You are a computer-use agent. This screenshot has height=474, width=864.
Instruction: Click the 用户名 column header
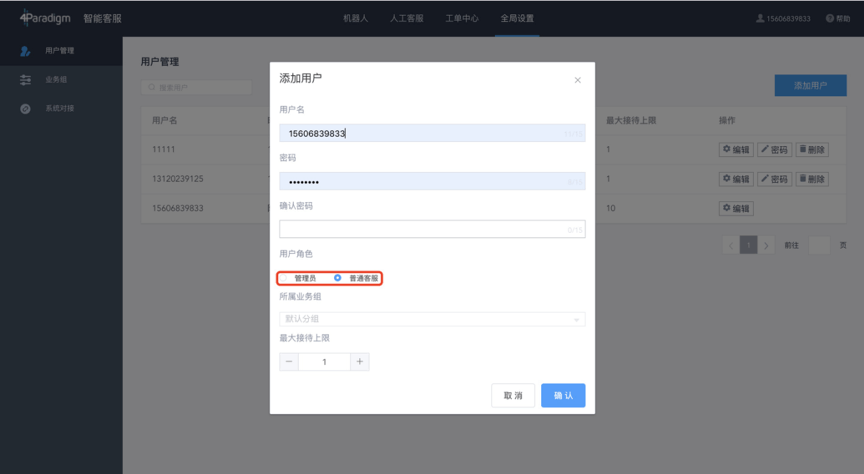165,121
